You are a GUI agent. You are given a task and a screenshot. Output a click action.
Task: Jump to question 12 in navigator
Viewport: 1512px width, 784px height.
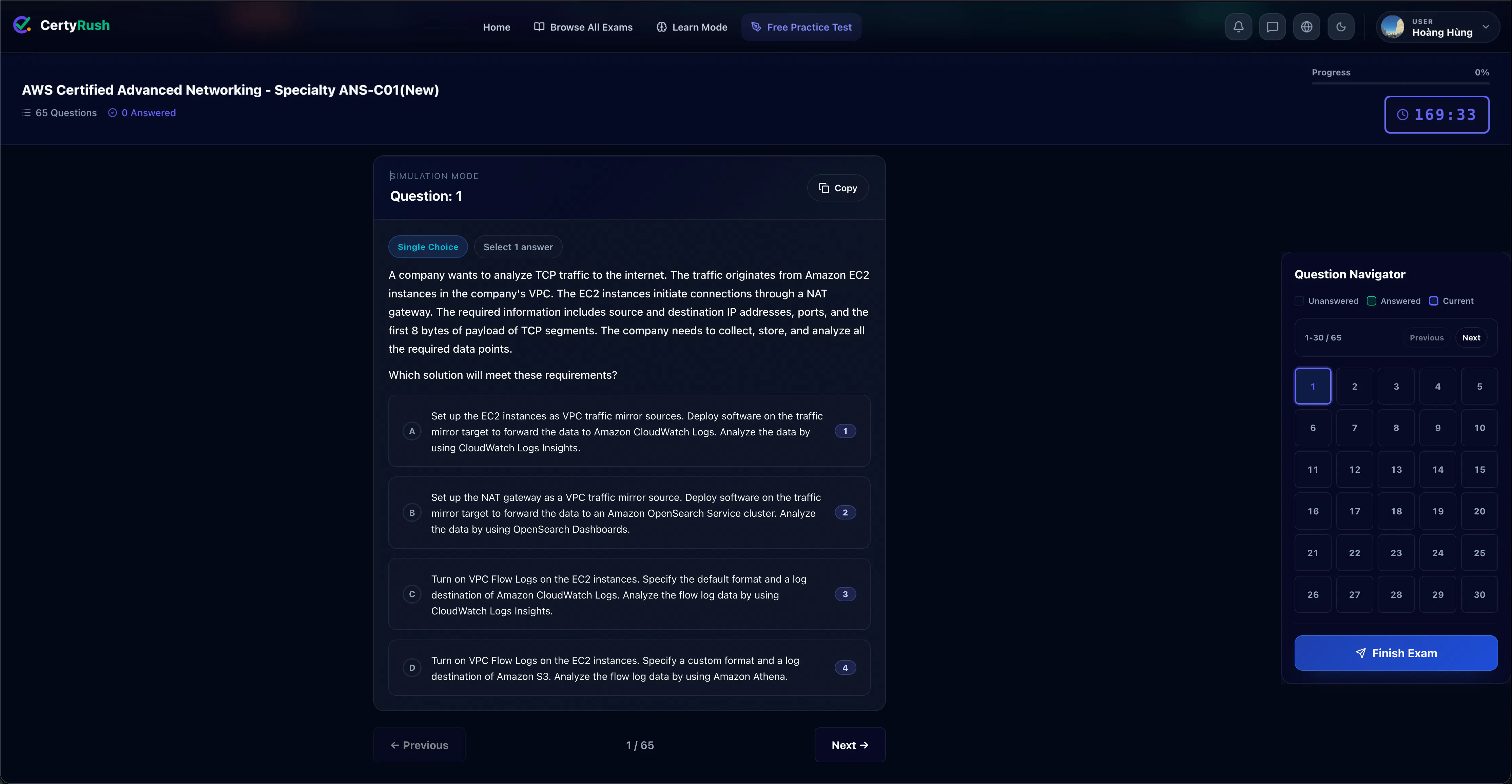[1355, 469]
